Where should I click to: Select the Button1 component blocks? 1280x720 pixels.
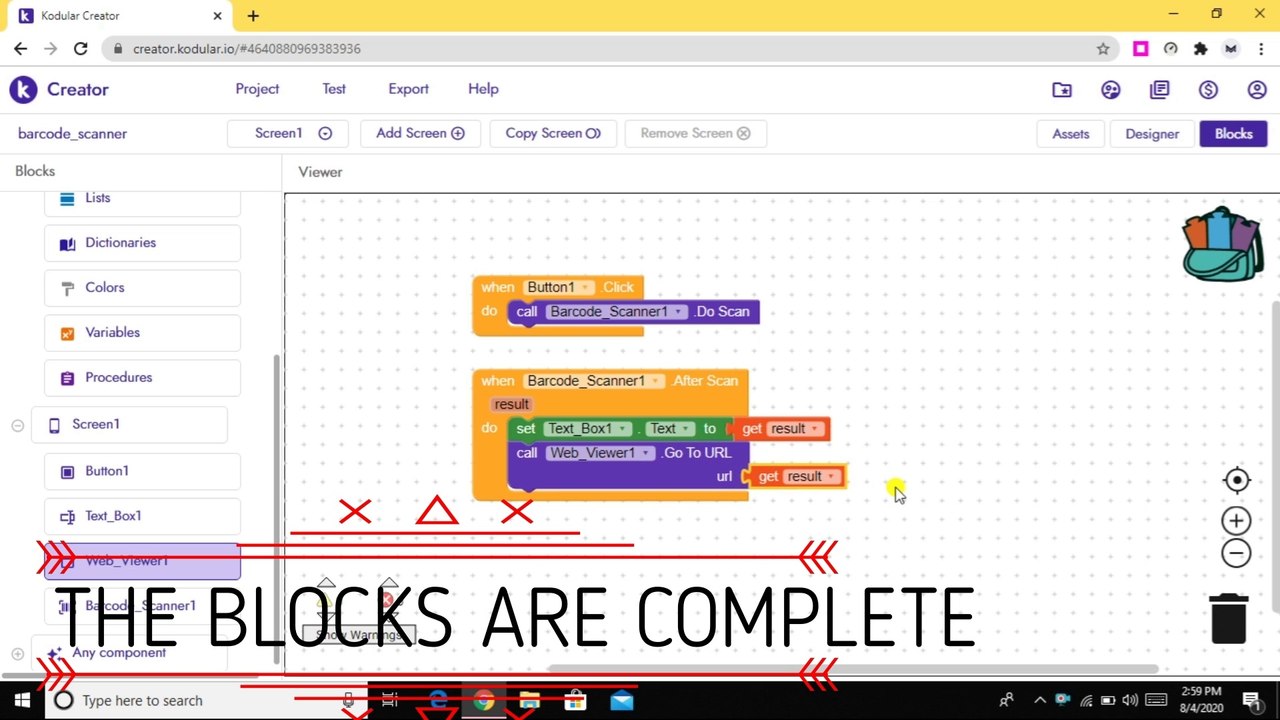[x=142, y=471]
